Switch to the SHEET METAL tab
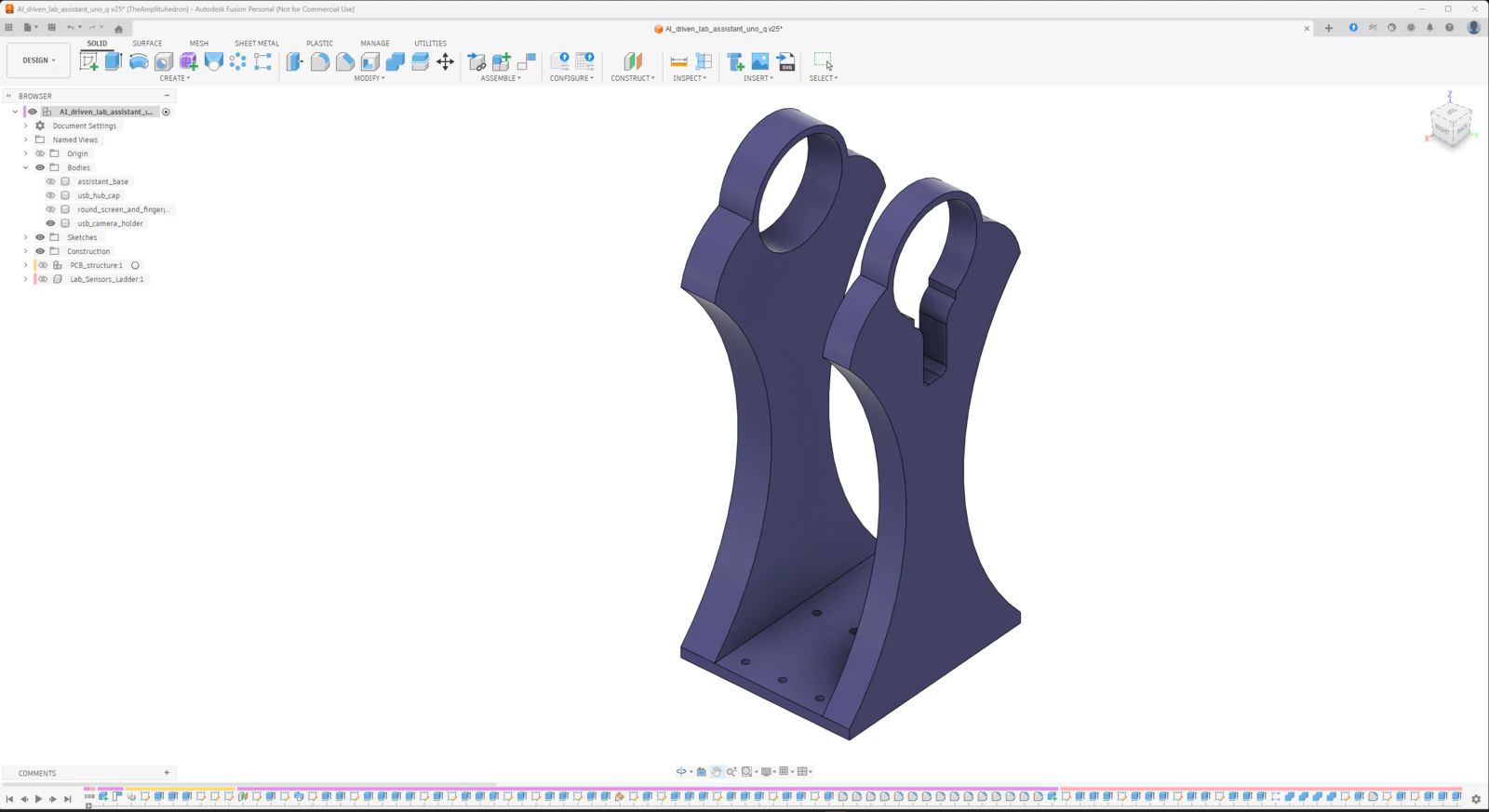This screenshot has width=1489, height=812. (257, 43)
